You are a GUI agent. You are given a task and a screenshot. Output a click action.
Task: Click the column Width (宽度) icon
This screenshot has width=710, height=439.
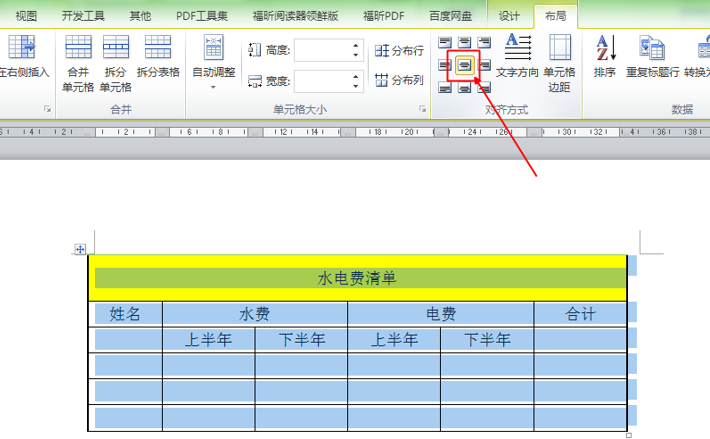pos(254,81)
